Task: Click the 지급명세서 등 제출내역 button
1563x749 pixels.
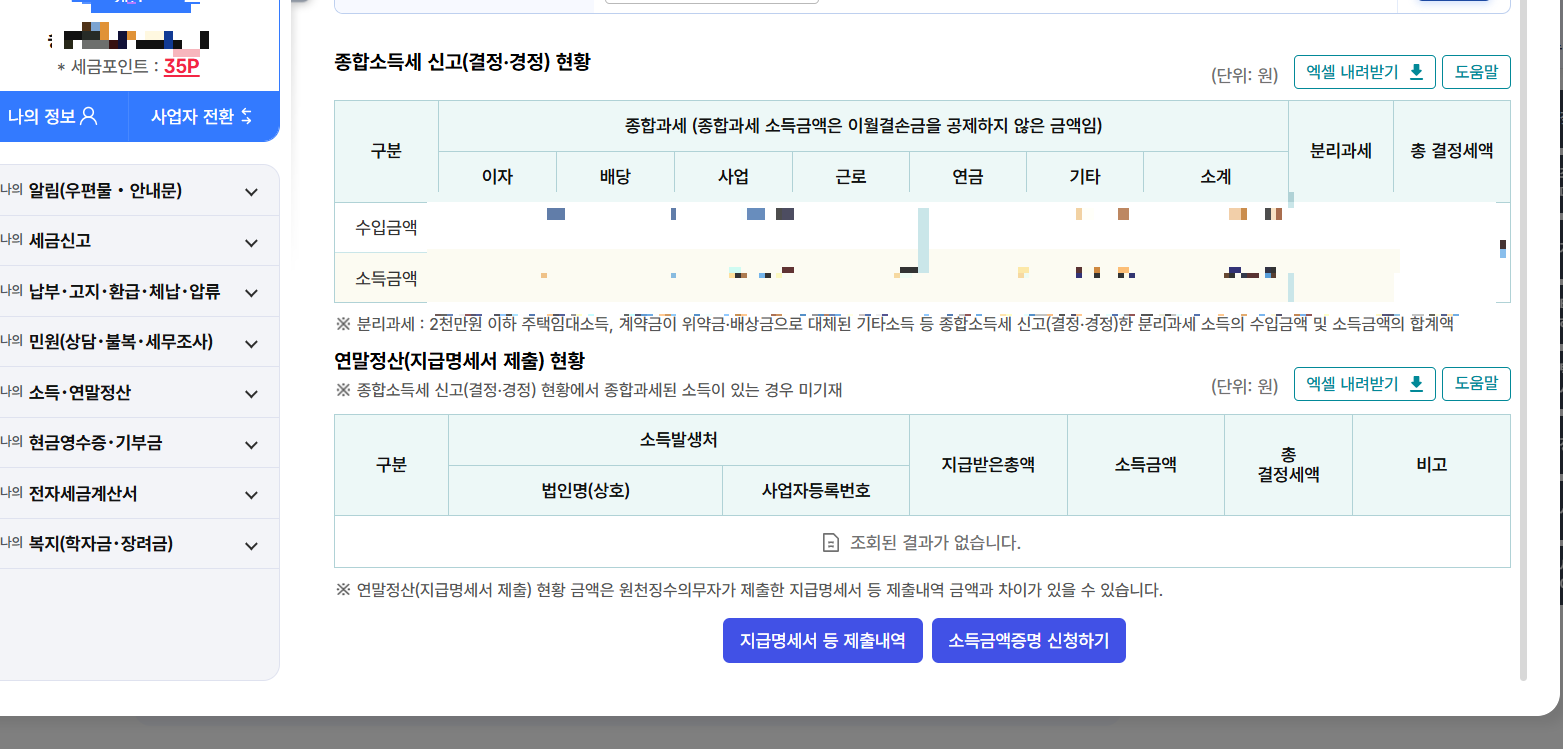Action: (x=822, y=640)
